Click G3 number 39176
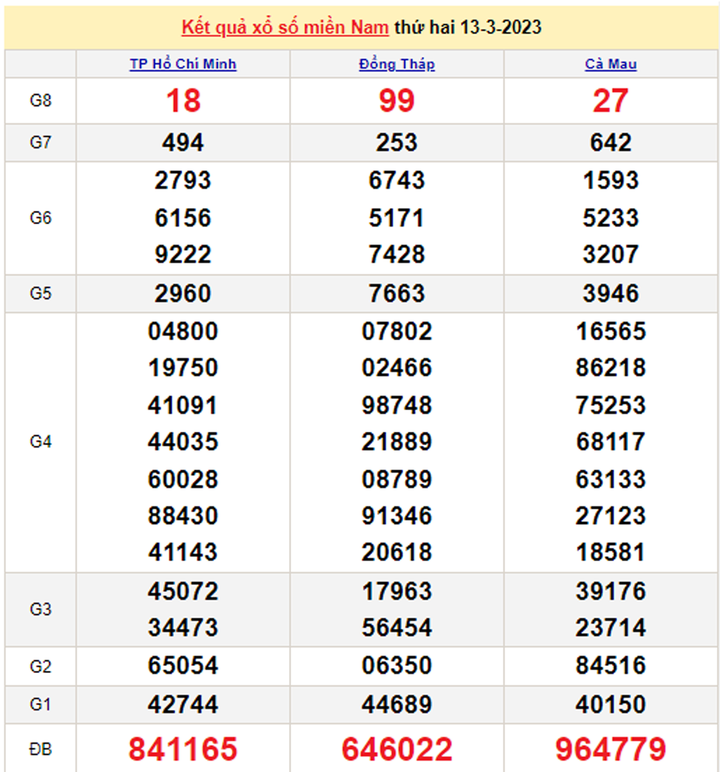 click(x=611, y=591)
